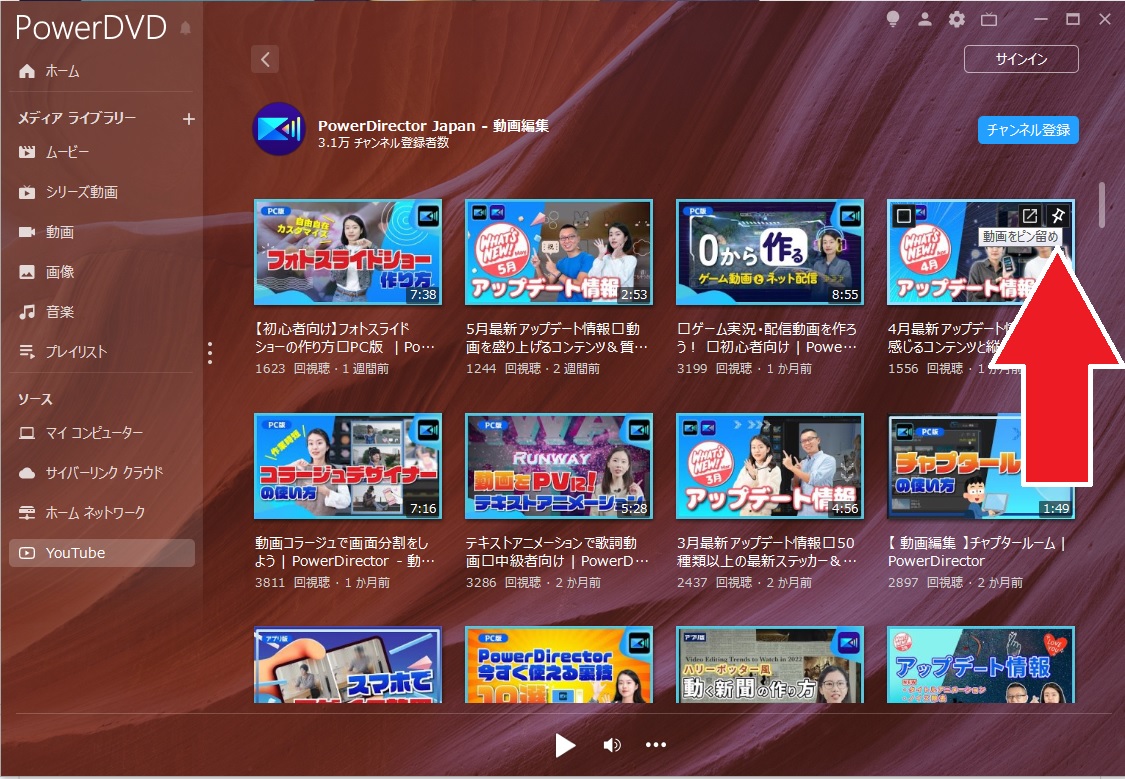Click ソース section header
Screen dimensions: 1125x779
coord(35,399)
